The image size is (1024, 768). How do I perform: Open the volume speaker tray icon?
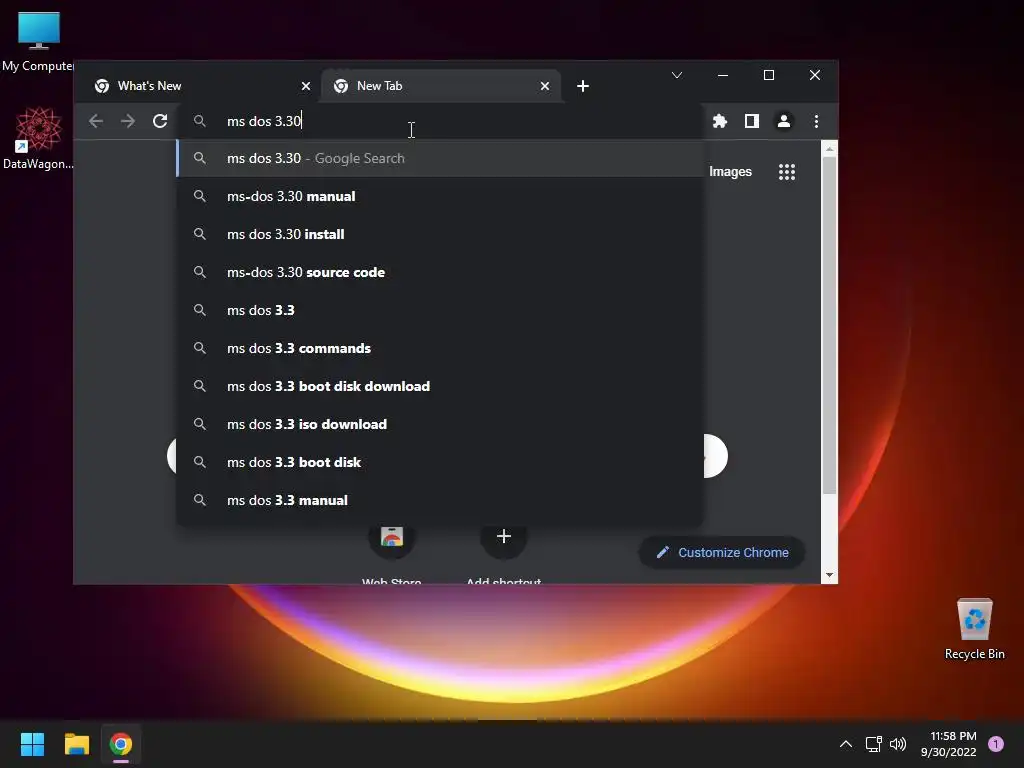(898, 744)
